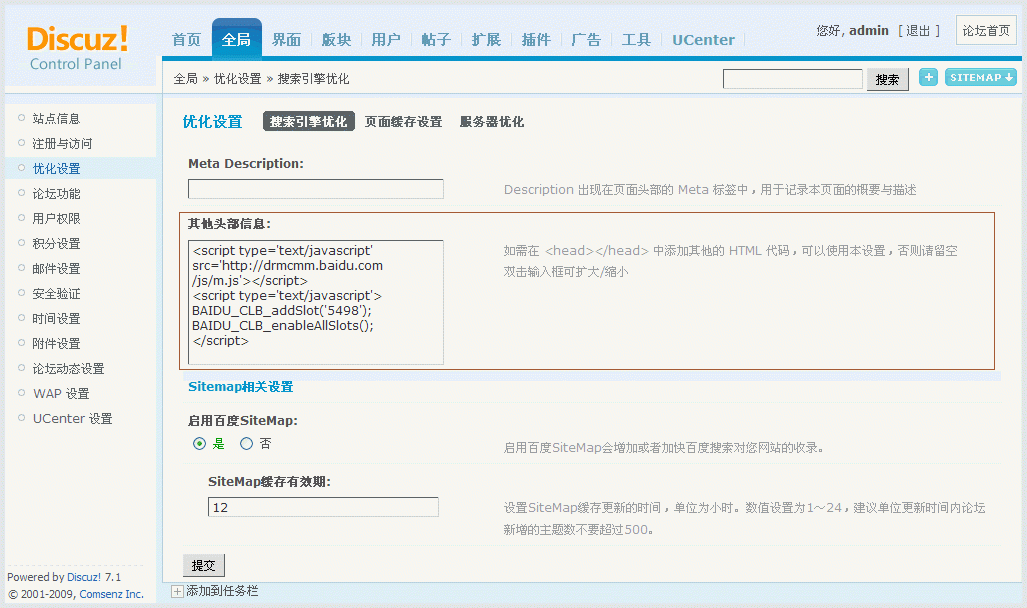This screenshot has width=1027, height=608.
Task: Open the SITEMAP dropdown button
Action: (980, 77)
